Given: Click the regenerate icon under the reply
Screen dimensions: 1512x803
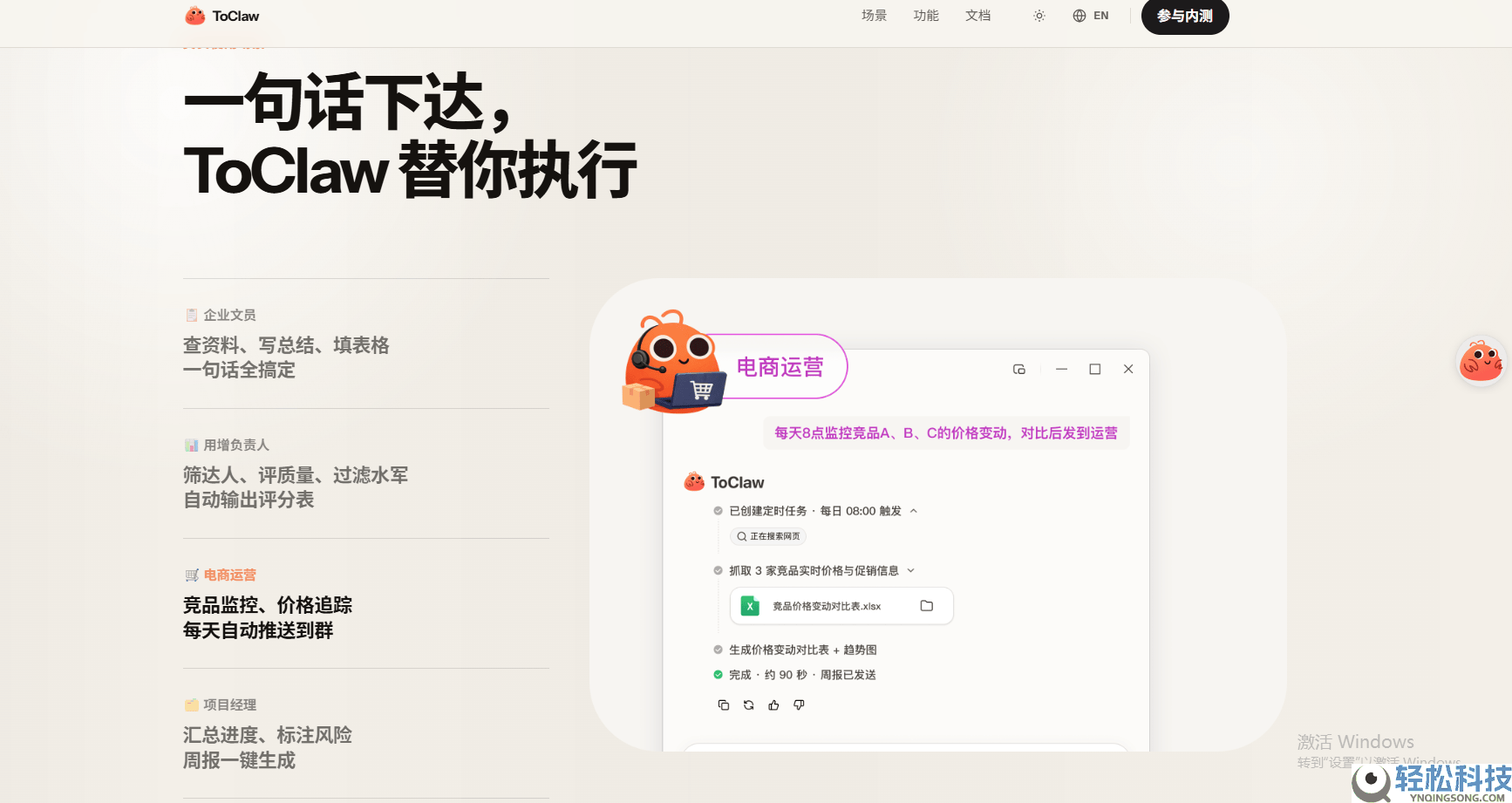Looking at the screenshot, I should (x=748, y=704).
